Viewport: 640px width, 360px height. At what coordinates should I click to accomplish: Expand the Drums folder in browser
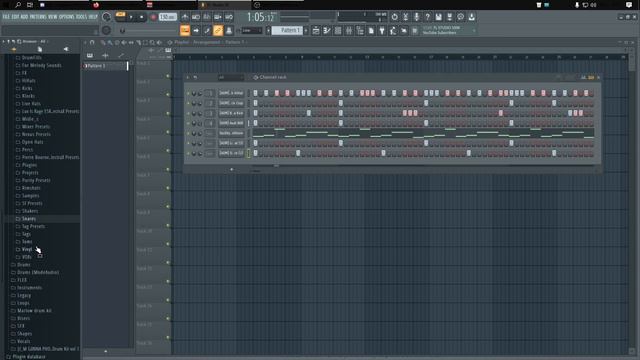pos(23,264)
